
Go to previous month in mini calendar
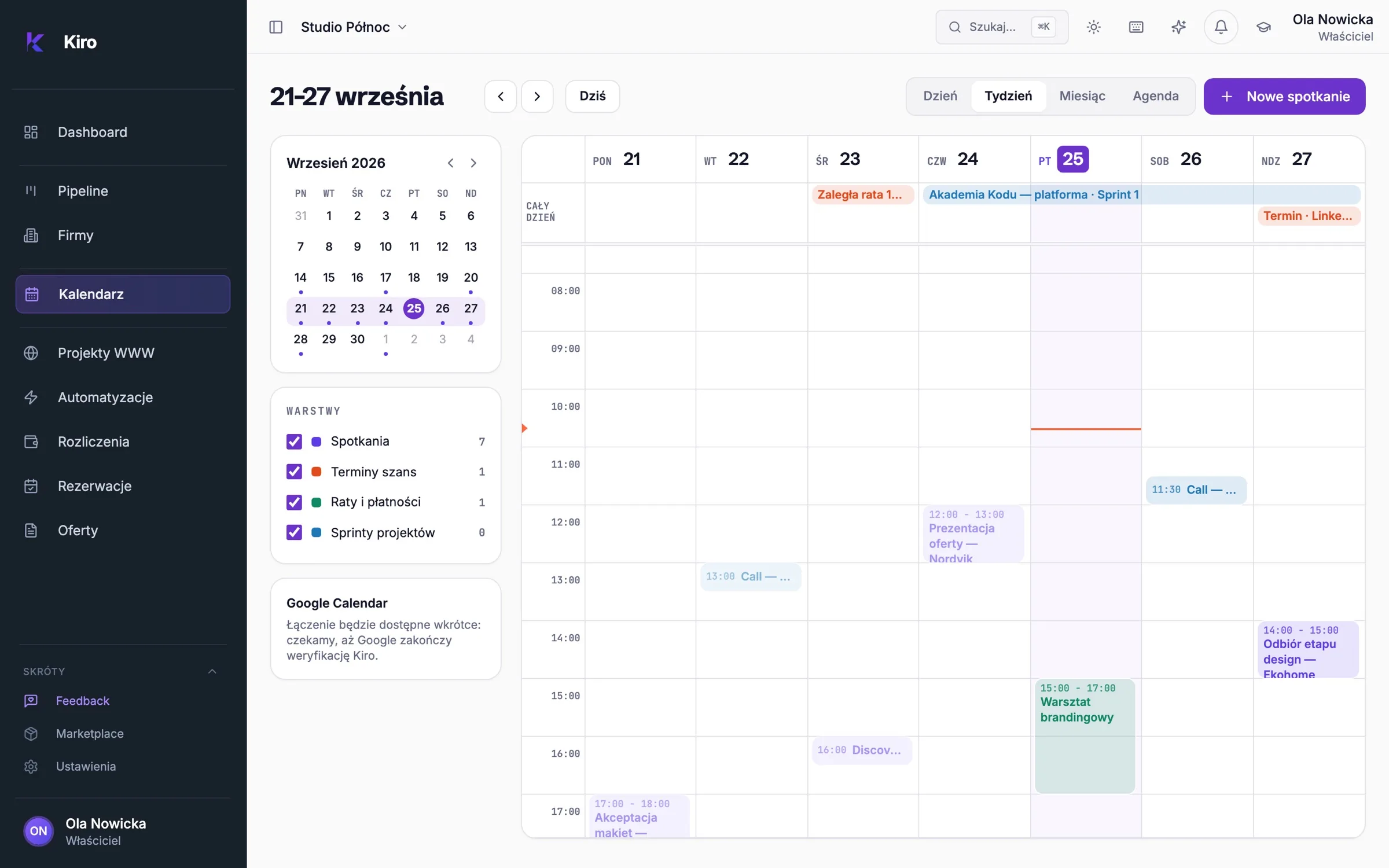click(450, 163)
